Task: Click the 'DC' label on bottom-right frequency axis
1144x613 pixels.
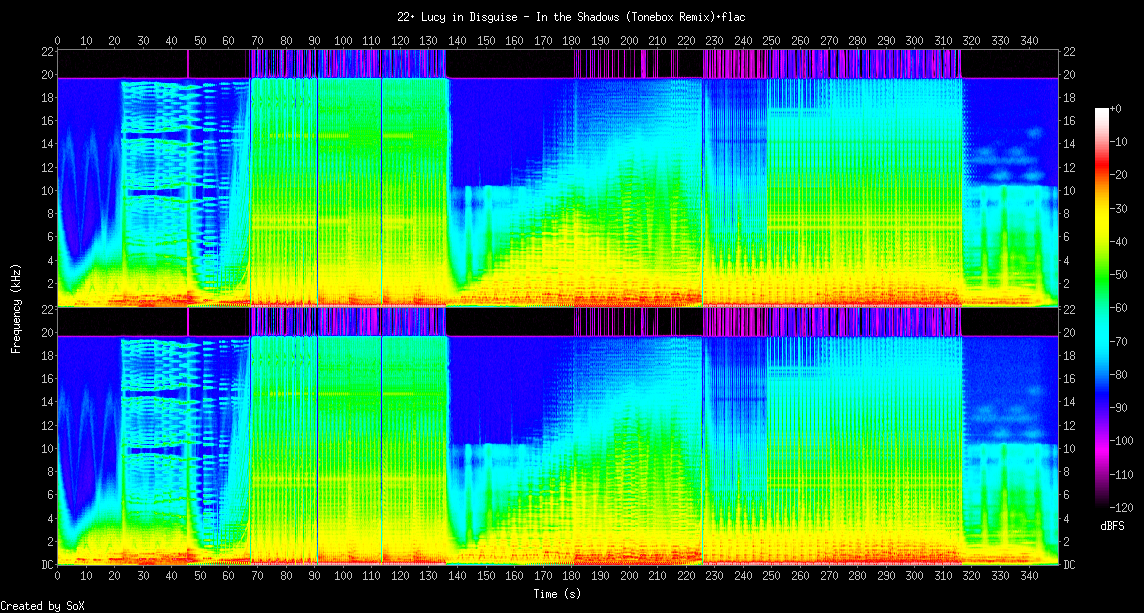Action: click(x=1070, y=565)
